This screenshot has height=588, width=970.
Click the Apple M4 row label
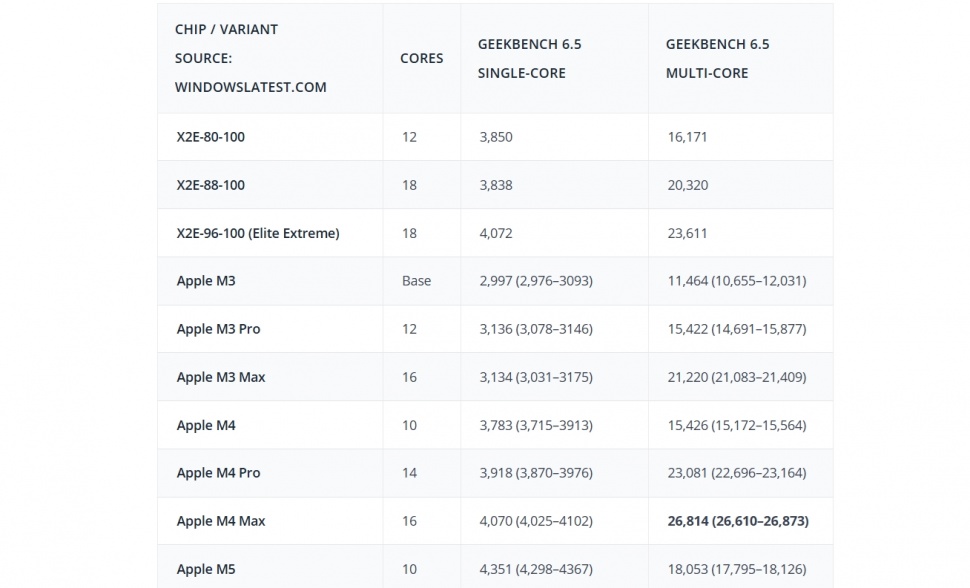(206, 424)
